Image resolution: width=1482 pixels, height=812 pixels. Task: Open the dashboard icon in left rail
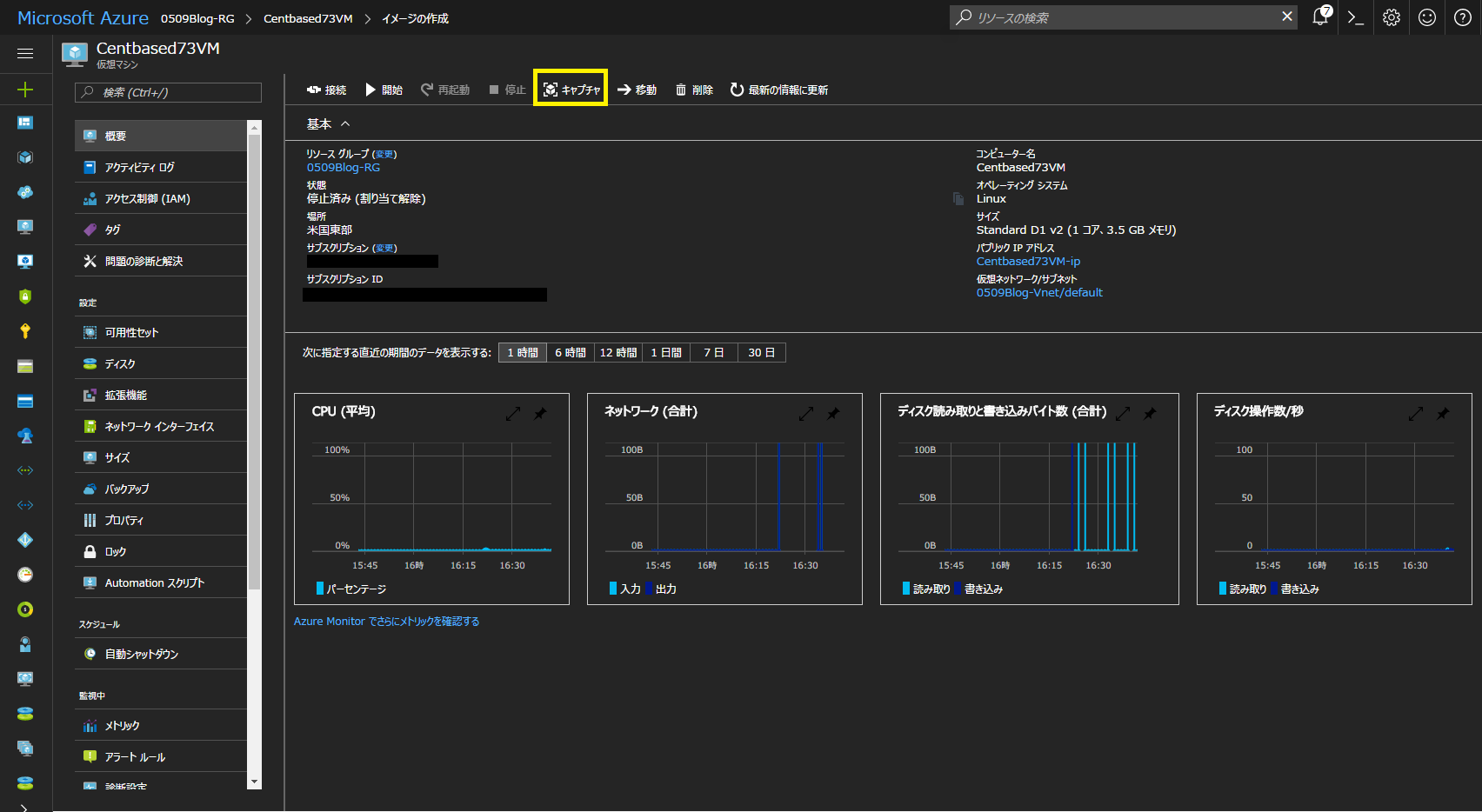pos(25,123)
